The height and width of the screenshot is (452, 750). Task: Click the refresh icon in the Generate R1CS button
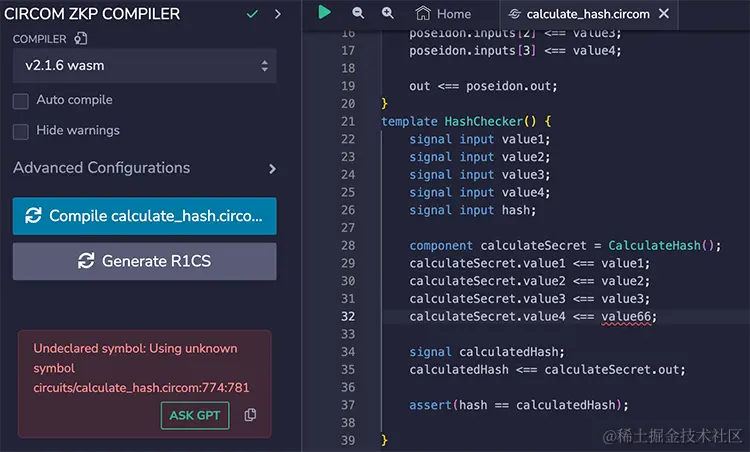(x=86, y=261)
